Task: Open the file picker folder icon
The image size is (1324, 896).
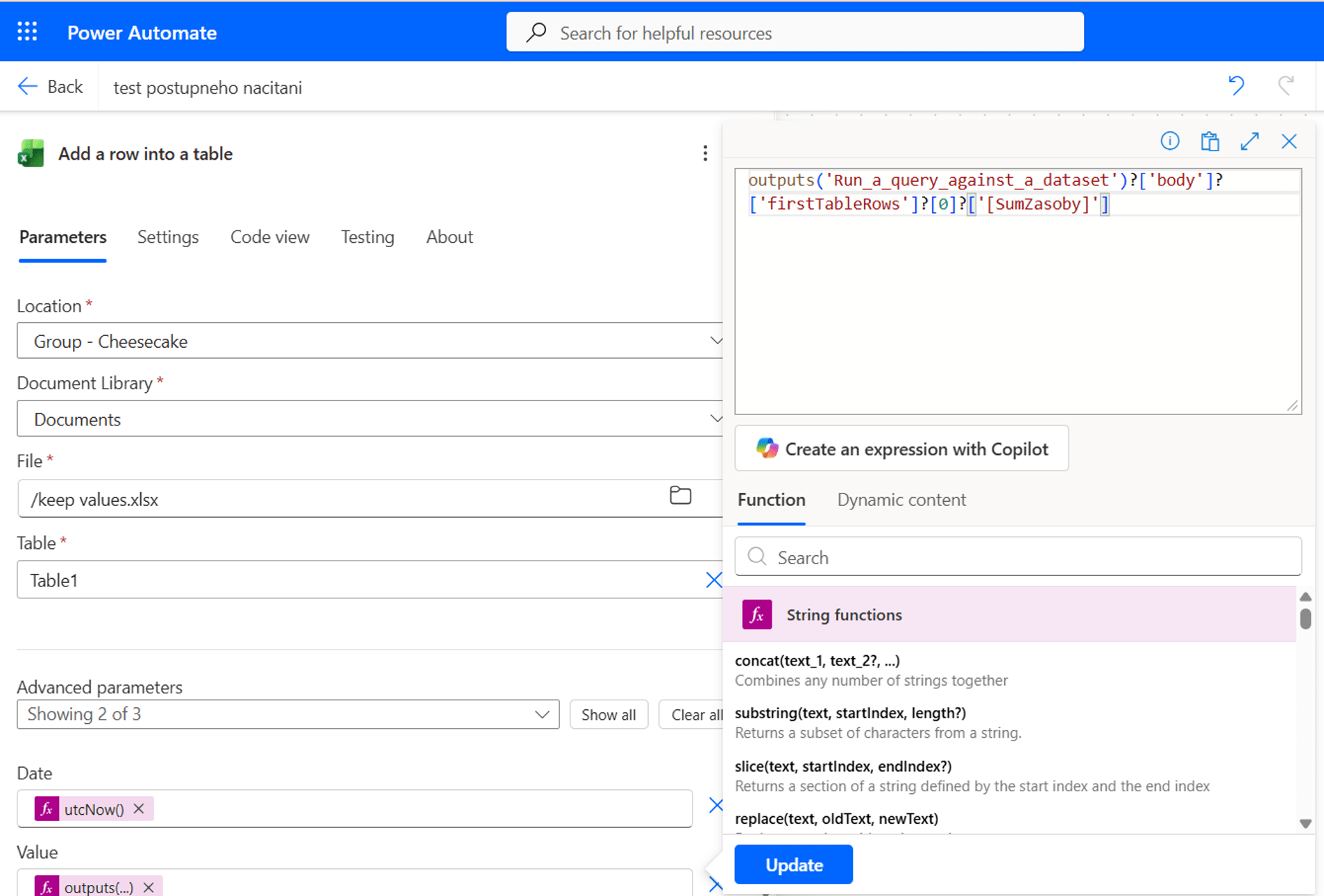Action: tap(680, 496)
